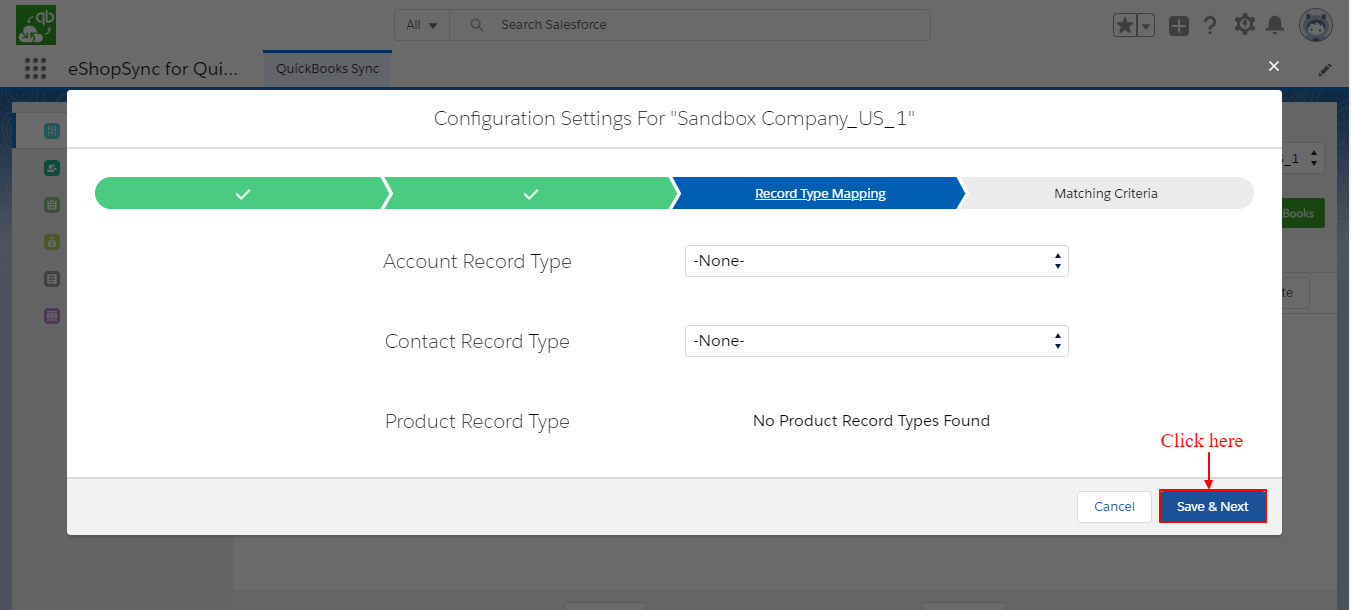Click the favorites star icon
Screen dimensions: 1351x610
[x=1125, y=26]
